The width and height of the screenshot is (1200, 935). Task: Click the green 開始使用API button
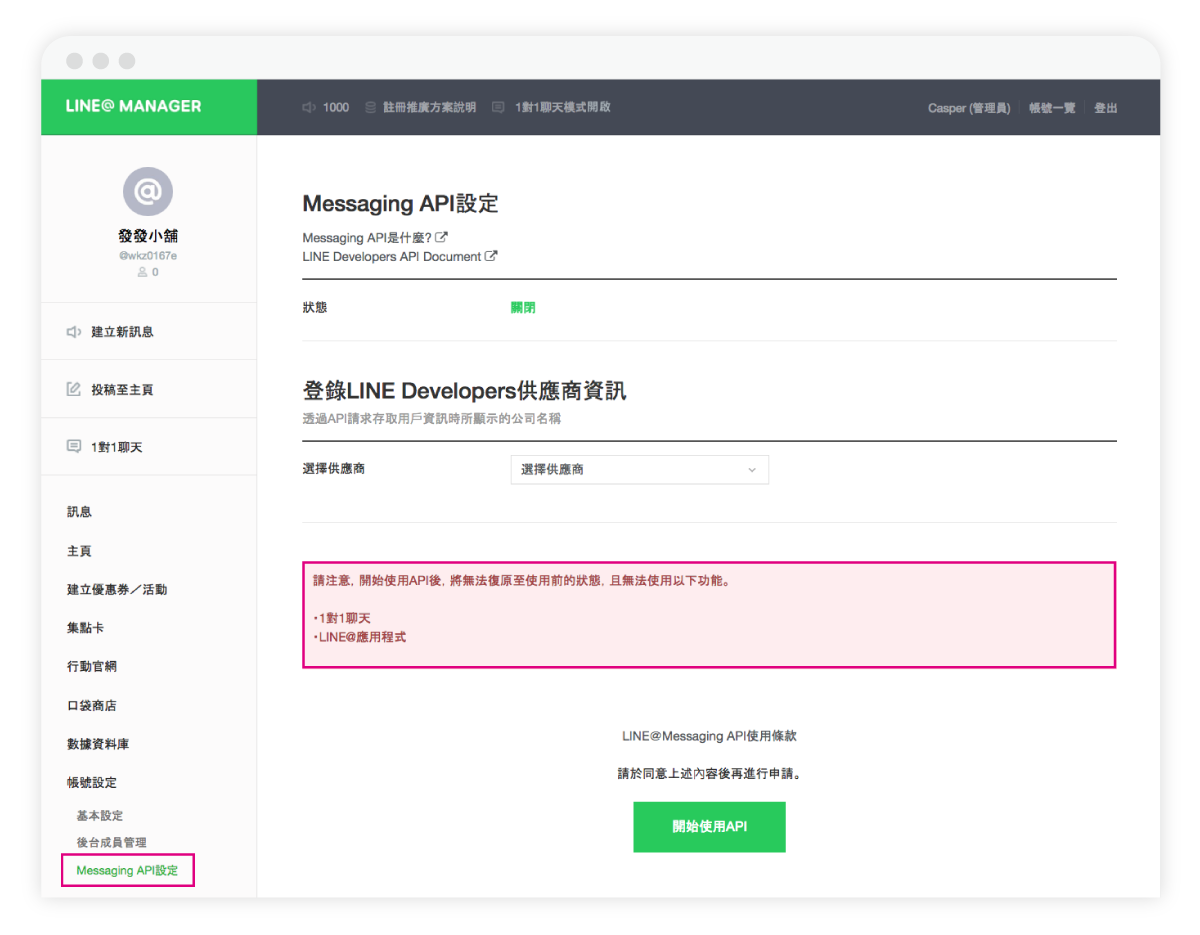coord(709,827)
